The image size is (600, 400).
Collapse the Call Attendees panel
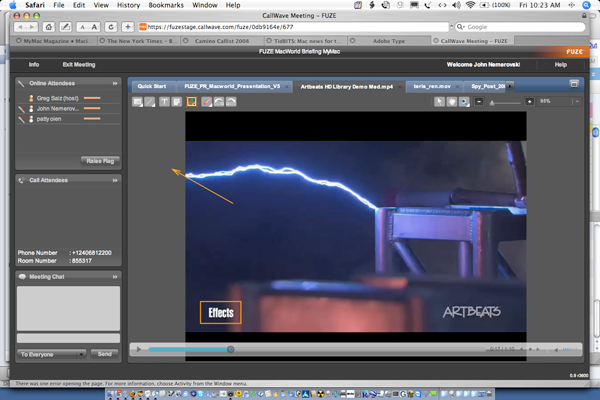[115, 180]
